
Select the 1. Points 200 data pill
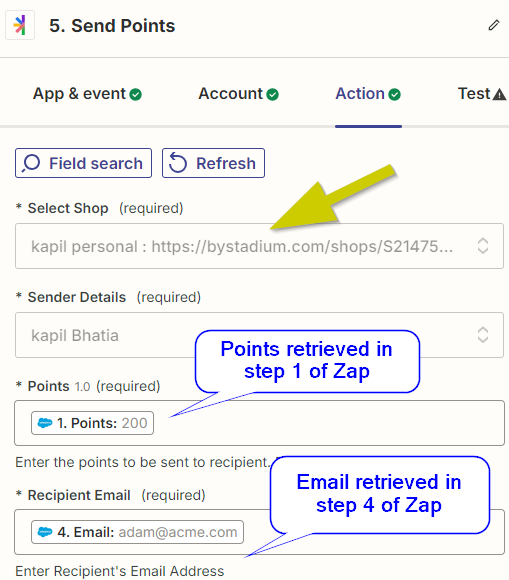point(92,423)
